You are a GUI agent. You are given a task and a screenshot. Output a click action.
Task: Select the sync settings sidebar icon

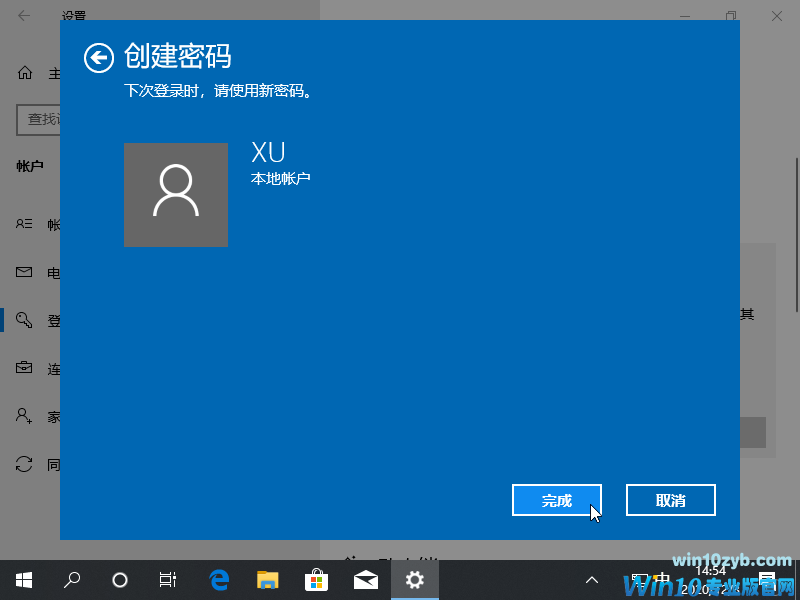25,464
